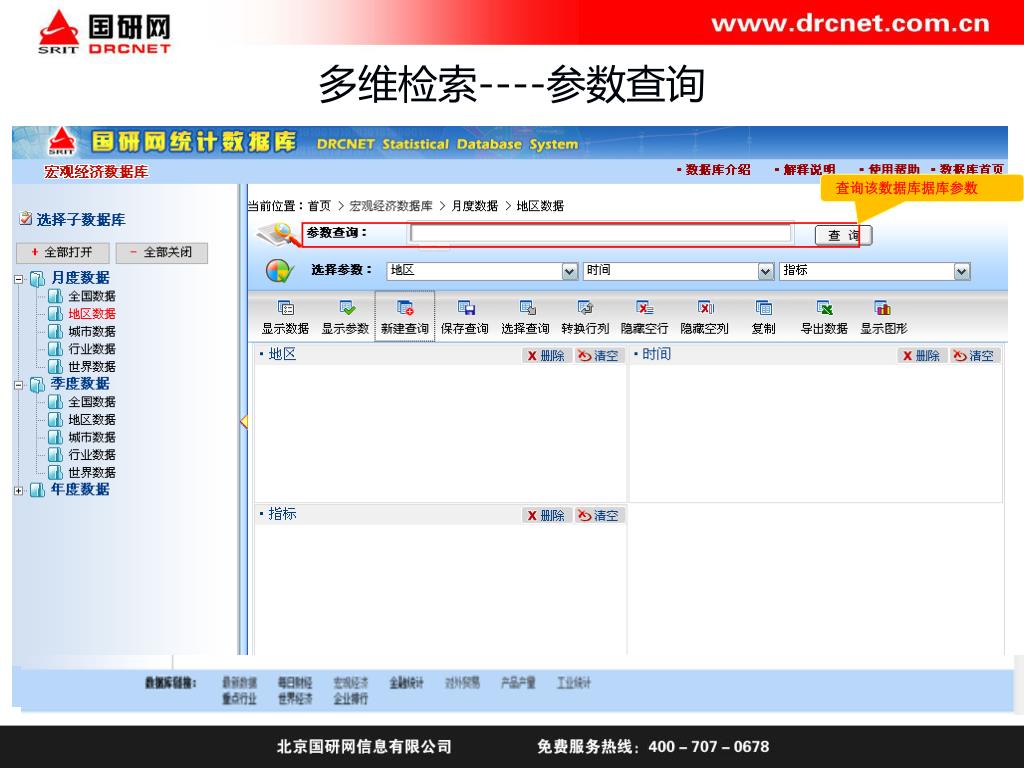Select 城市数据 under 季度数据

click(x=91, y=438)
